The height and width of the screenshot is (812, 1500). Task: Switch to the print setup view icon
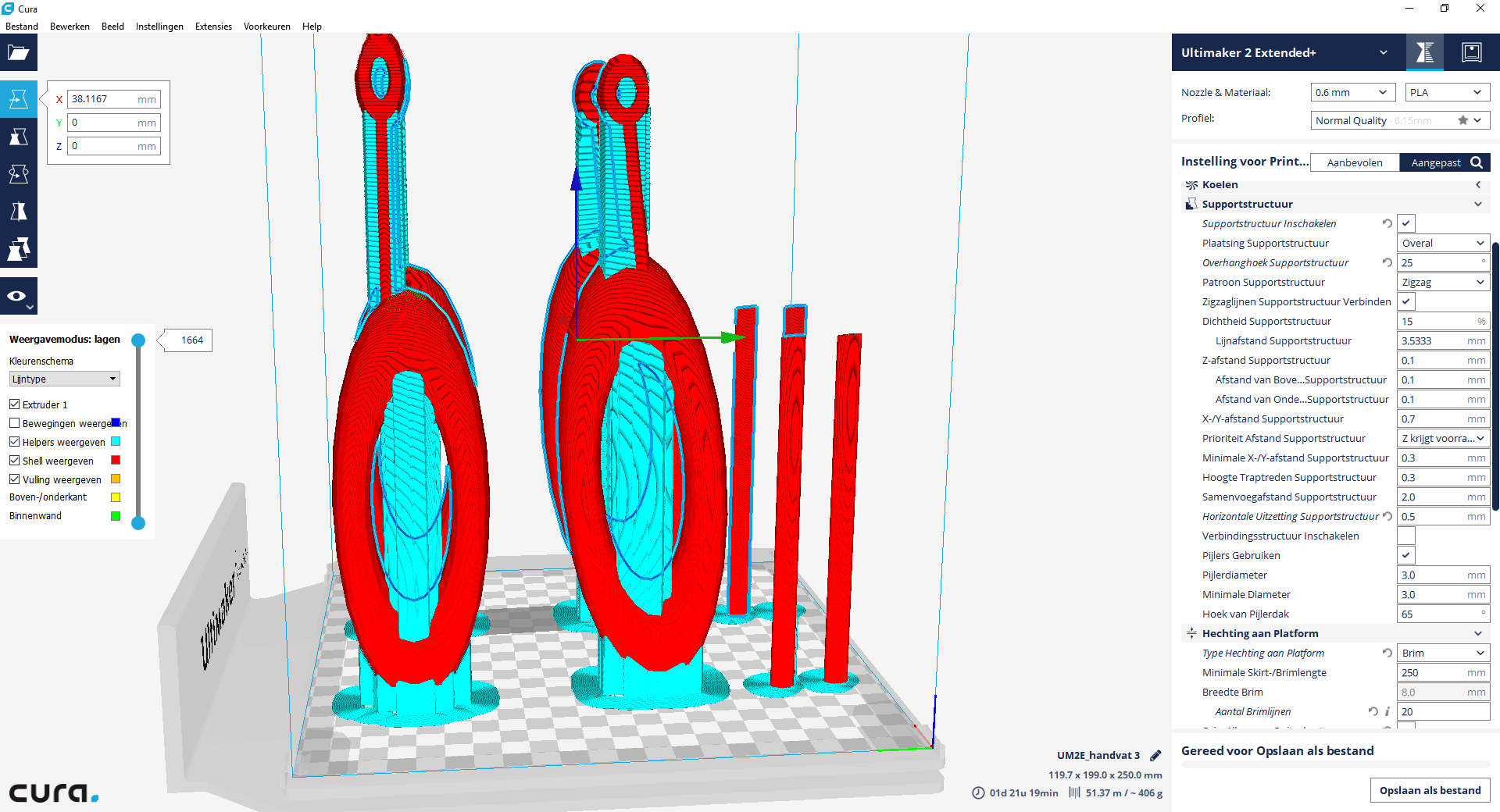tap(1425, 52)
